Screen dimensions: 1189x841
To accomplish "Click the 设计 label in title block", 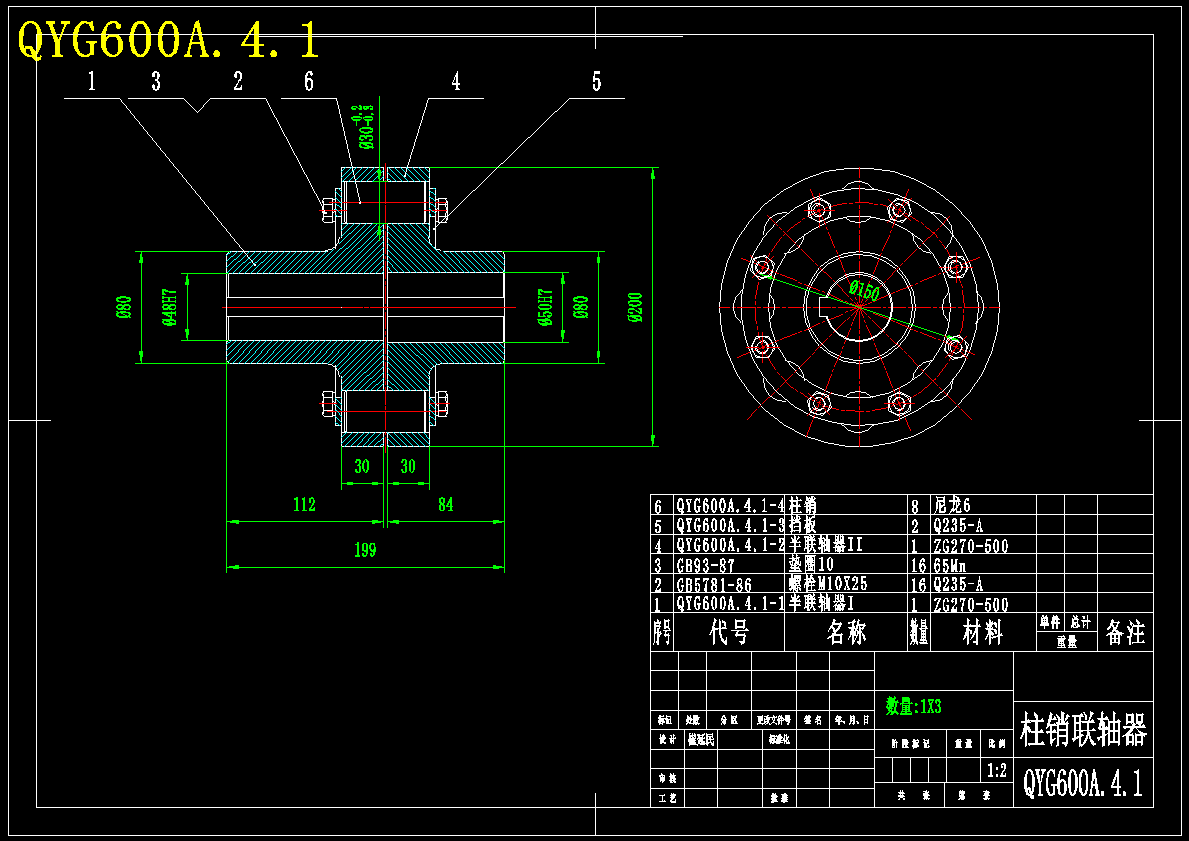I will (x=667, y=739).
